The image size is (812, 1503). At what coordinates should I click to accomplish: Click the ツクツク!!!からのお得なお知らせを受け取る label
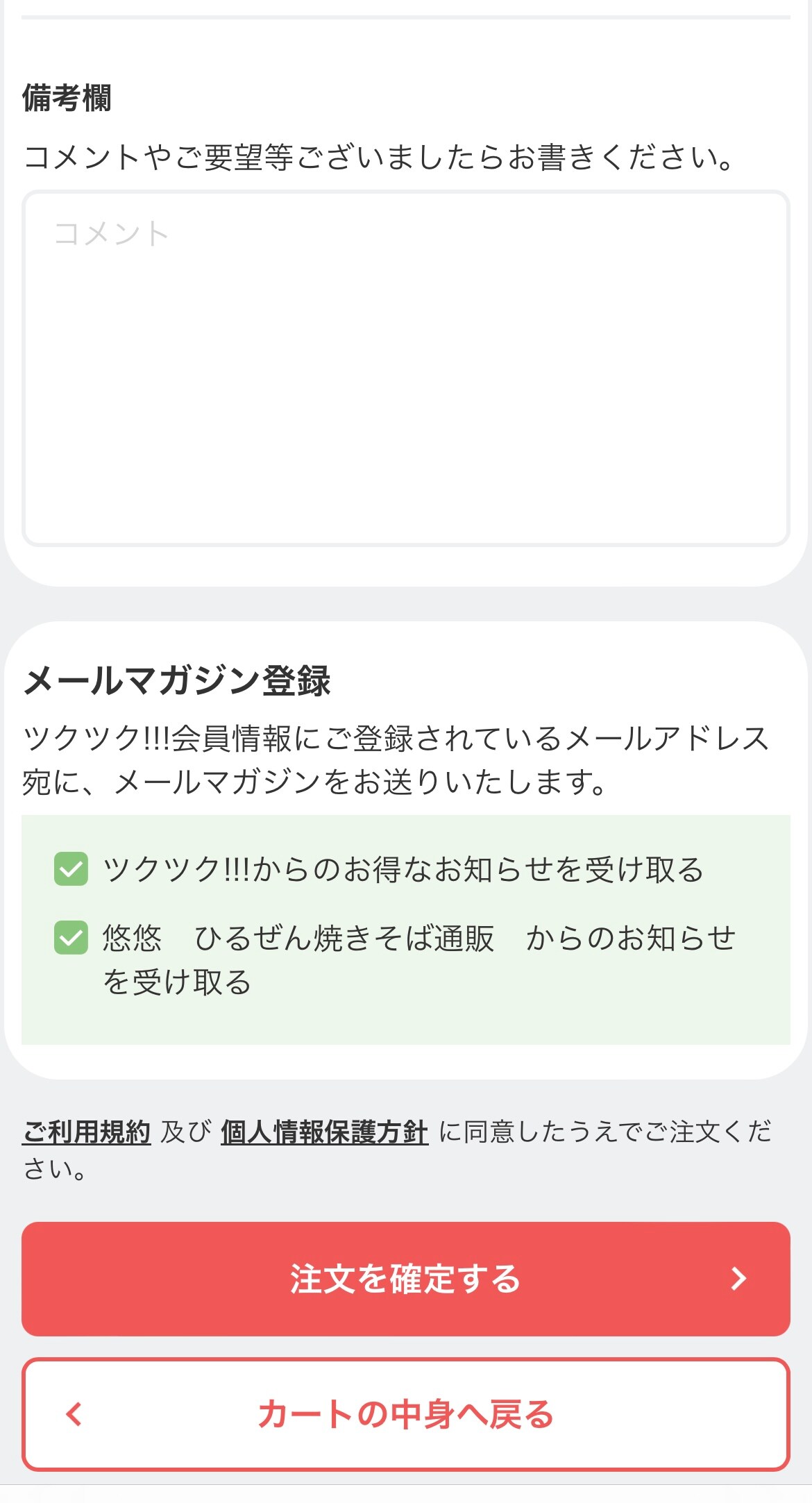tap(403, 870)
